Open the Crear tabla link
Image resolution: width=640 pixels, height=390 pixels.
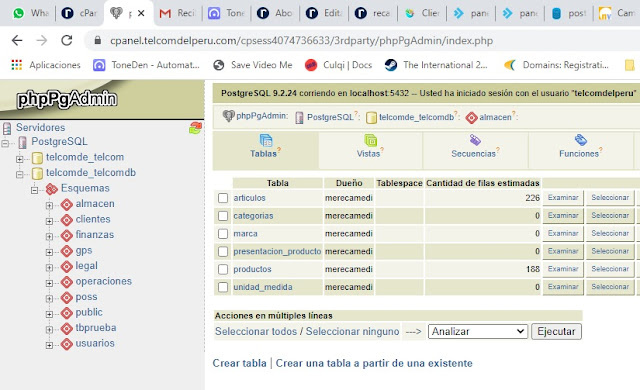(240, 363)
